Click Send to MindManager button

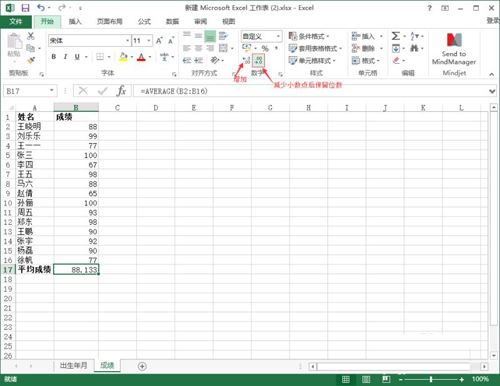coord(454,49)
